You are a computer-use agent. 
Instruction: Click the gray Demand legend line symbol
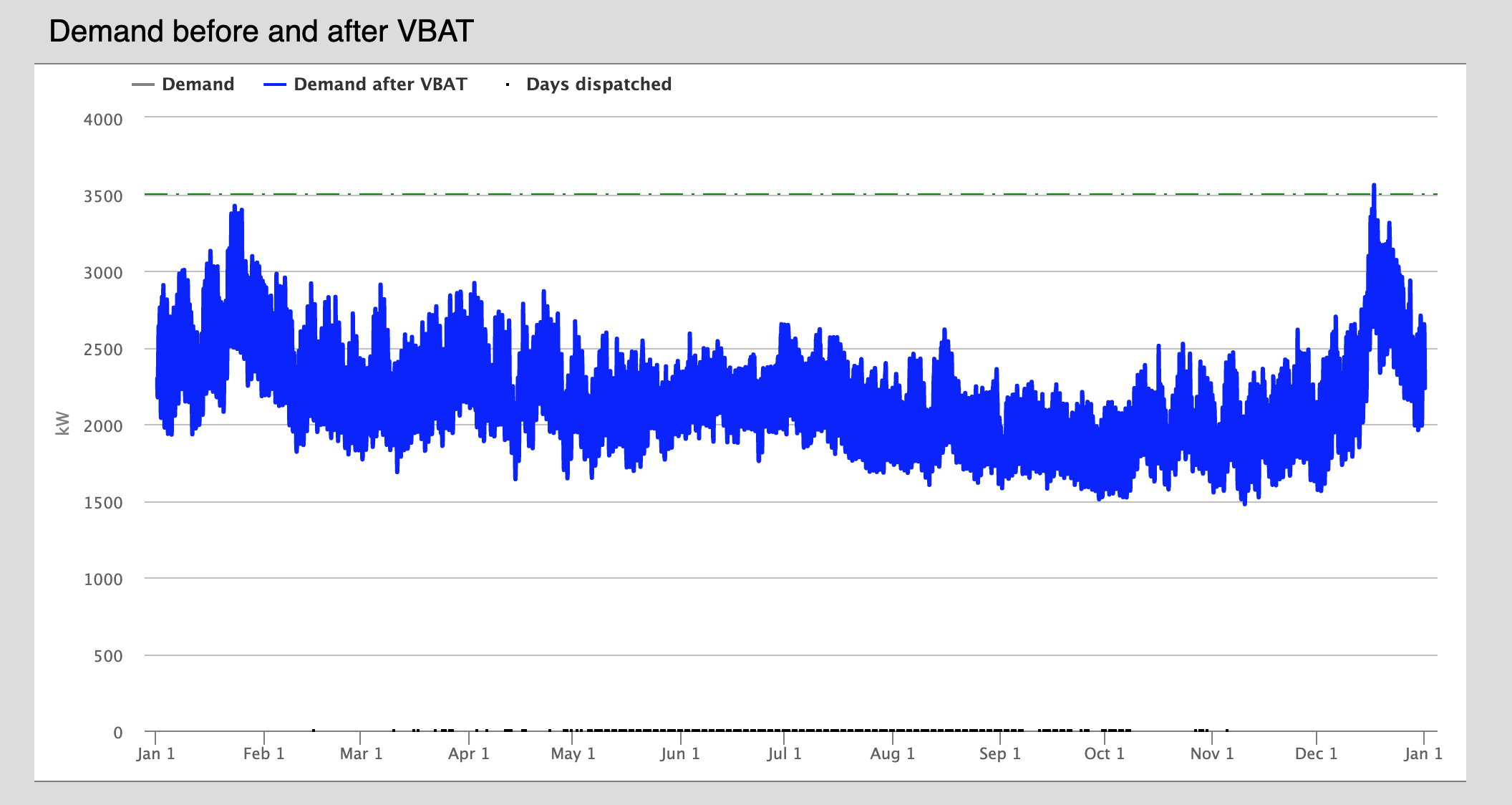coord(143,85)
